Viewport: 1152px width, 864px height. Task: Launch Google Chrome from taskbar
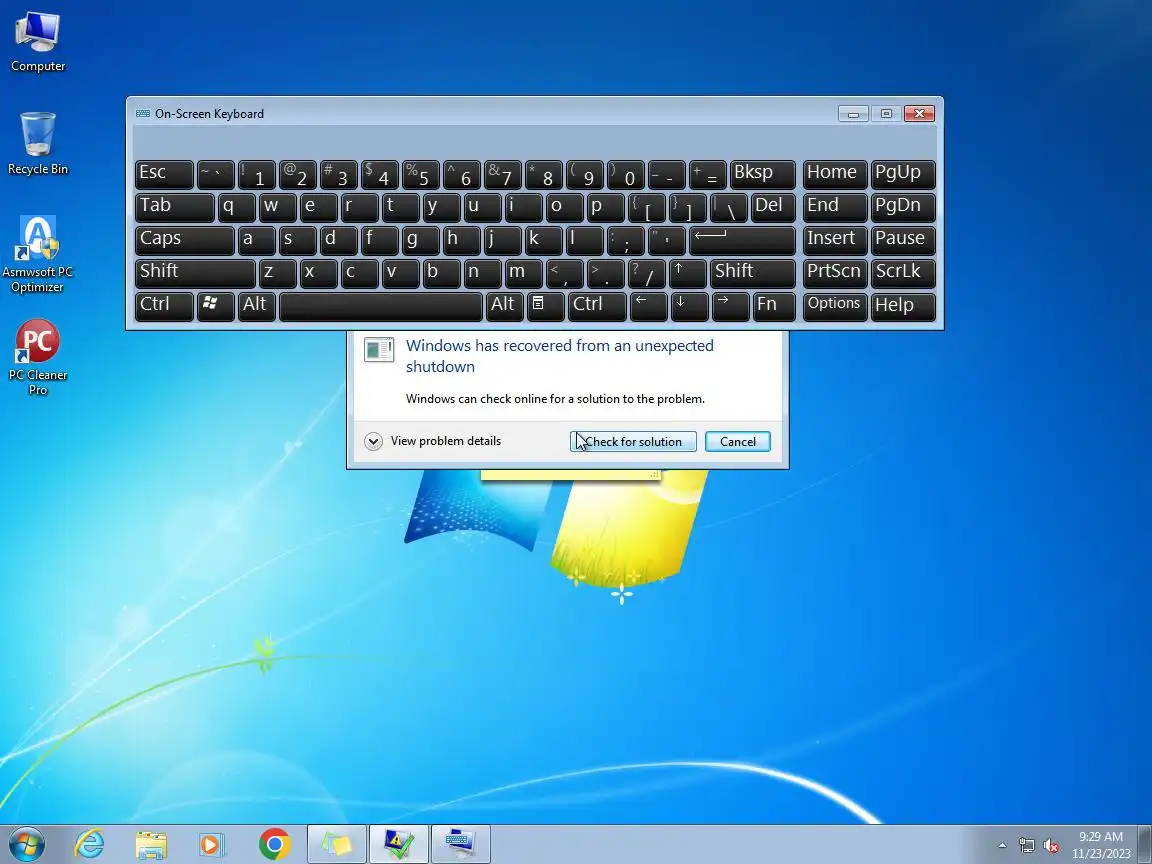click(x=275, y=844)
